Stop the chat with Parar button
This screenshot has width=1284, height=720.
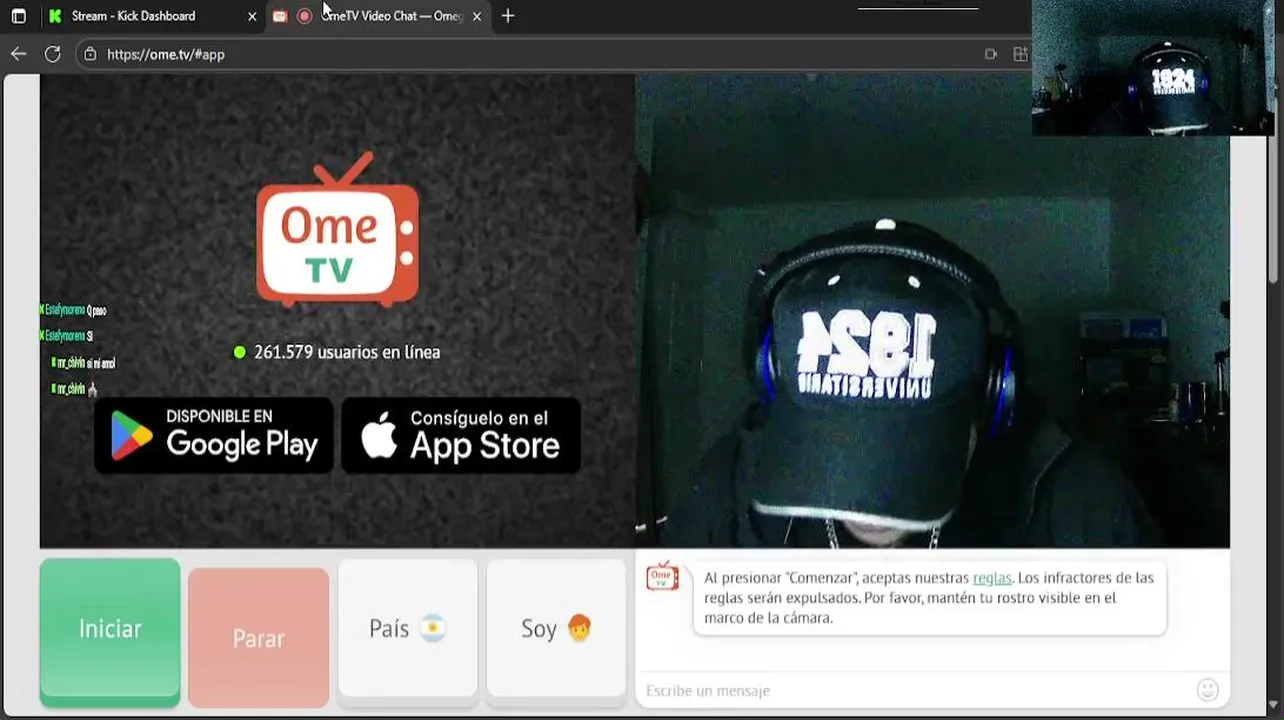pos(258,637)
